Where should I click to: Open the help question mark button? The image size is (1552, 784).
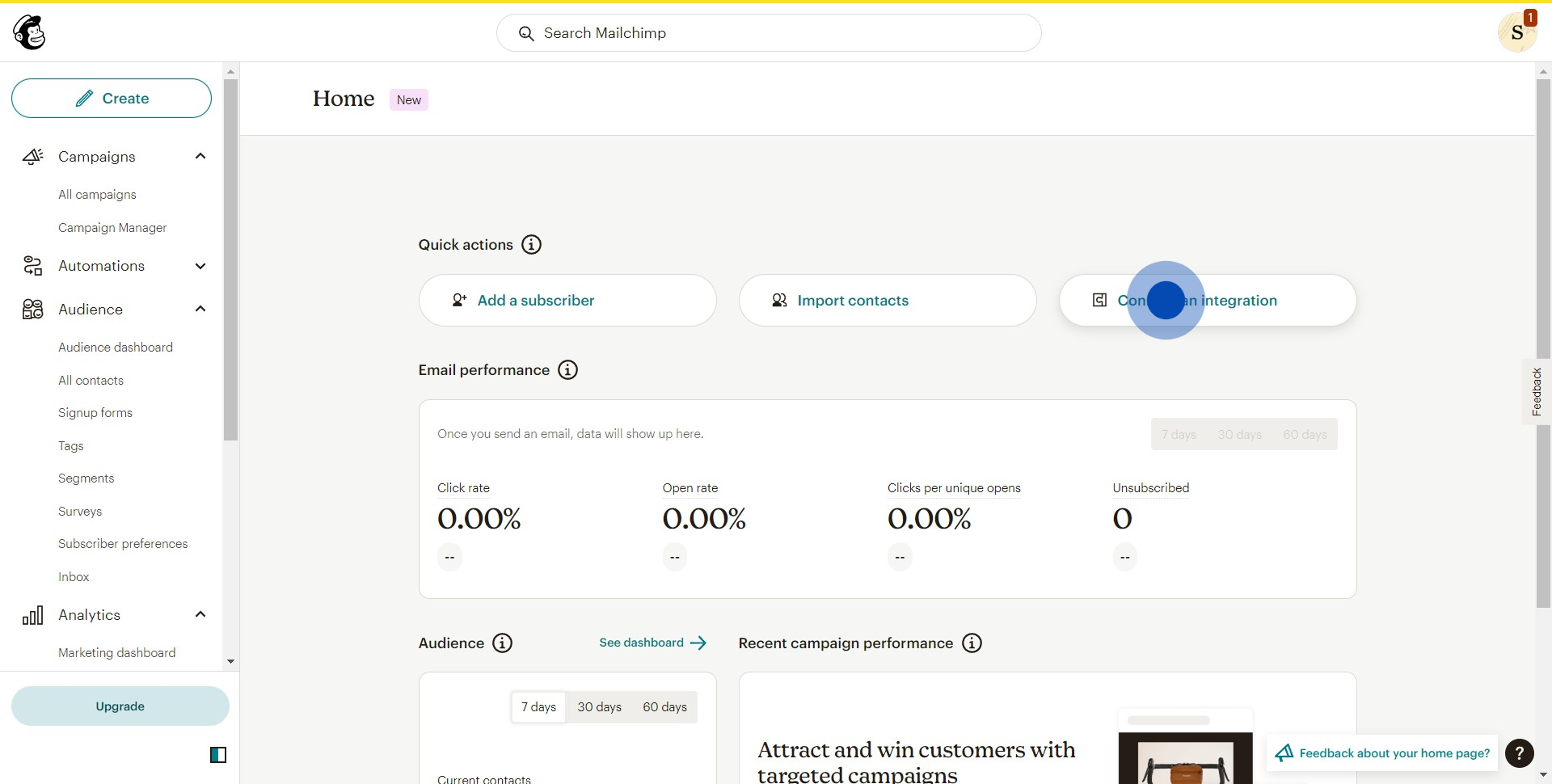pos(1520,753)
